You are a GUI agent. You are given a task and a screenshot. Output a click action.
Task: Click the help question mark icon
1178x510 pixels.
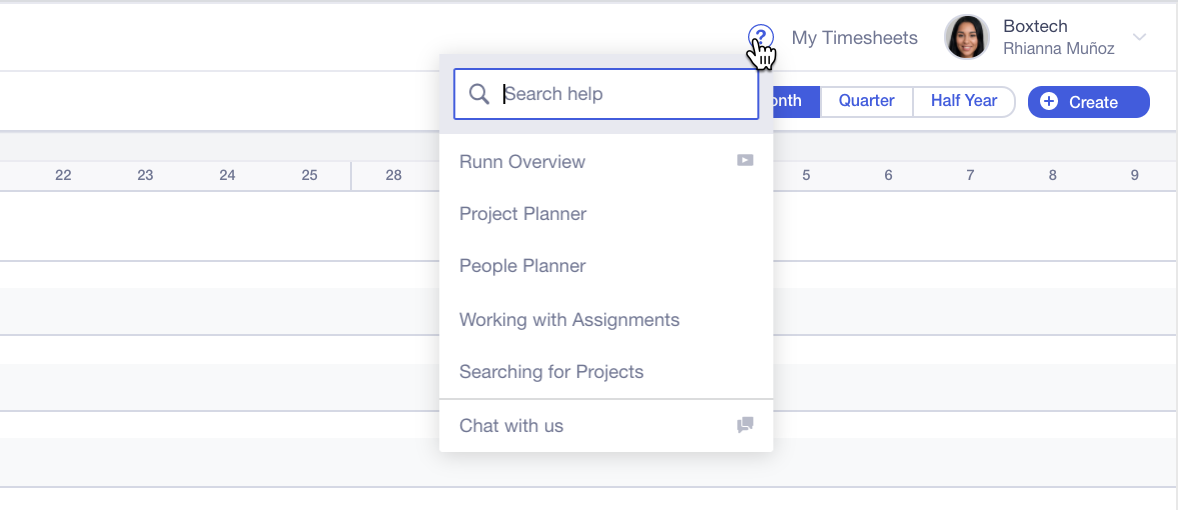(760, 38)
